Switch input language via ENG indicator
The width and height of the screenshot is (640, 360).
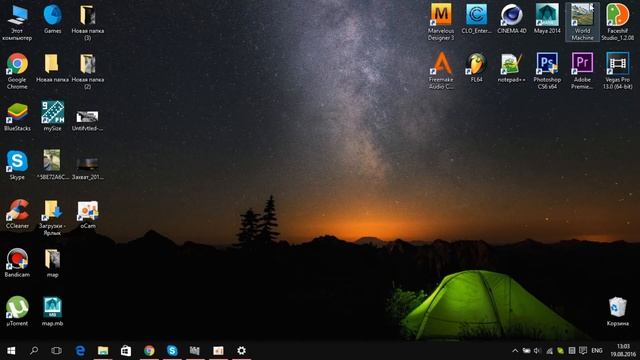(597, 351)
